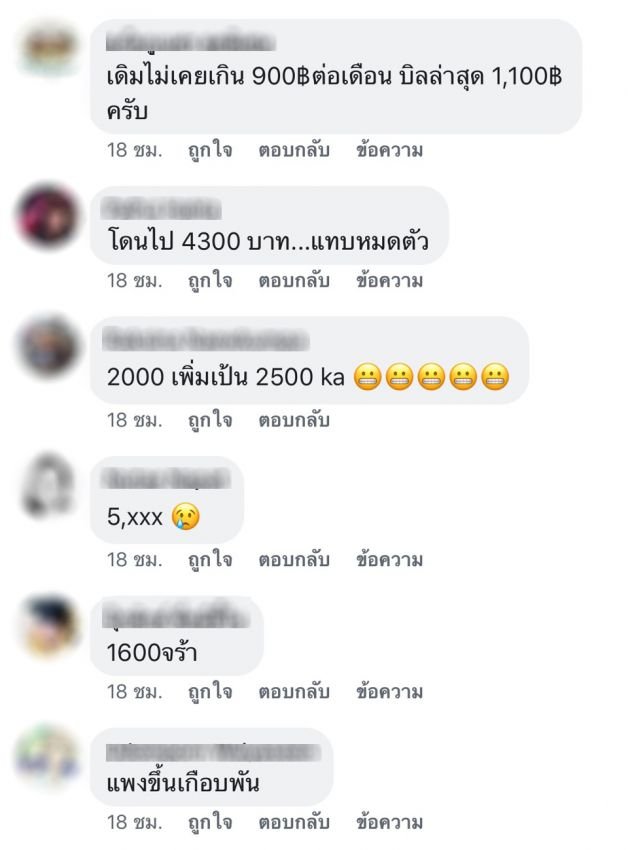
Task: Open avatar of the 900฿ comment author
Action: point(49,48)
